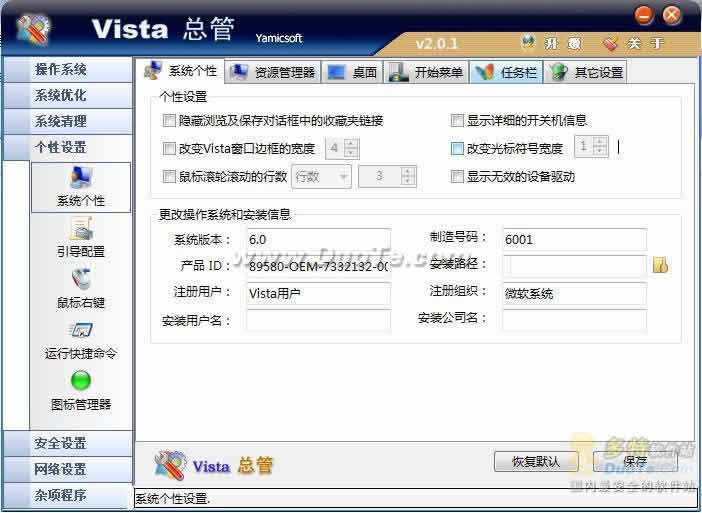The width and height of the screenshot is (702, 513).
Task: Switch to the 资源管理器 tab
Action: 273,72
